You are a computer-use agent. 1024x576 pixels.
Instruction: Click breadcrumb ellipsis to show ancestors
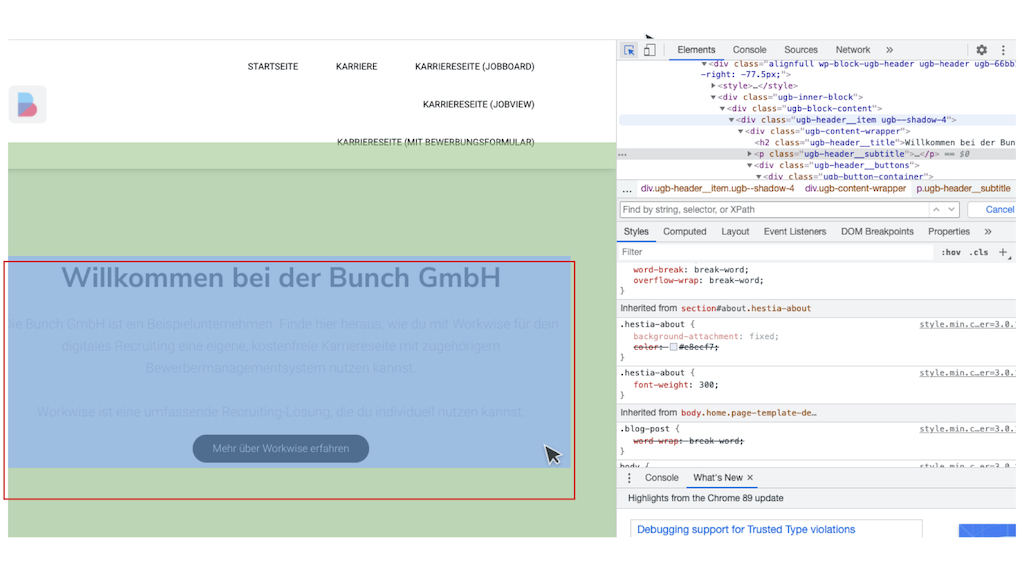[627, 189]
